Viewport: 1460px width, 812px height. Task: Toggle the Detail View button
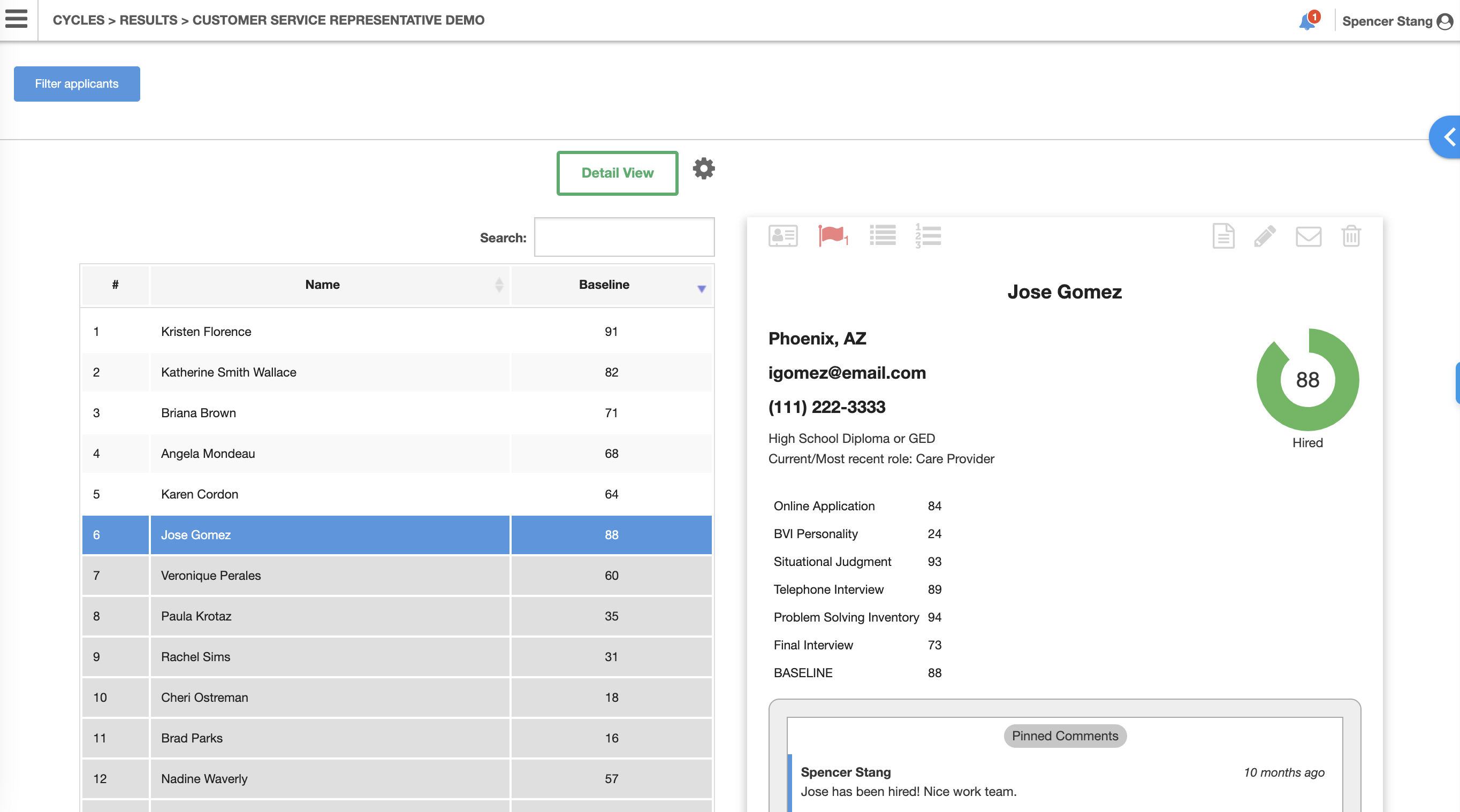(x=617, y=173)
